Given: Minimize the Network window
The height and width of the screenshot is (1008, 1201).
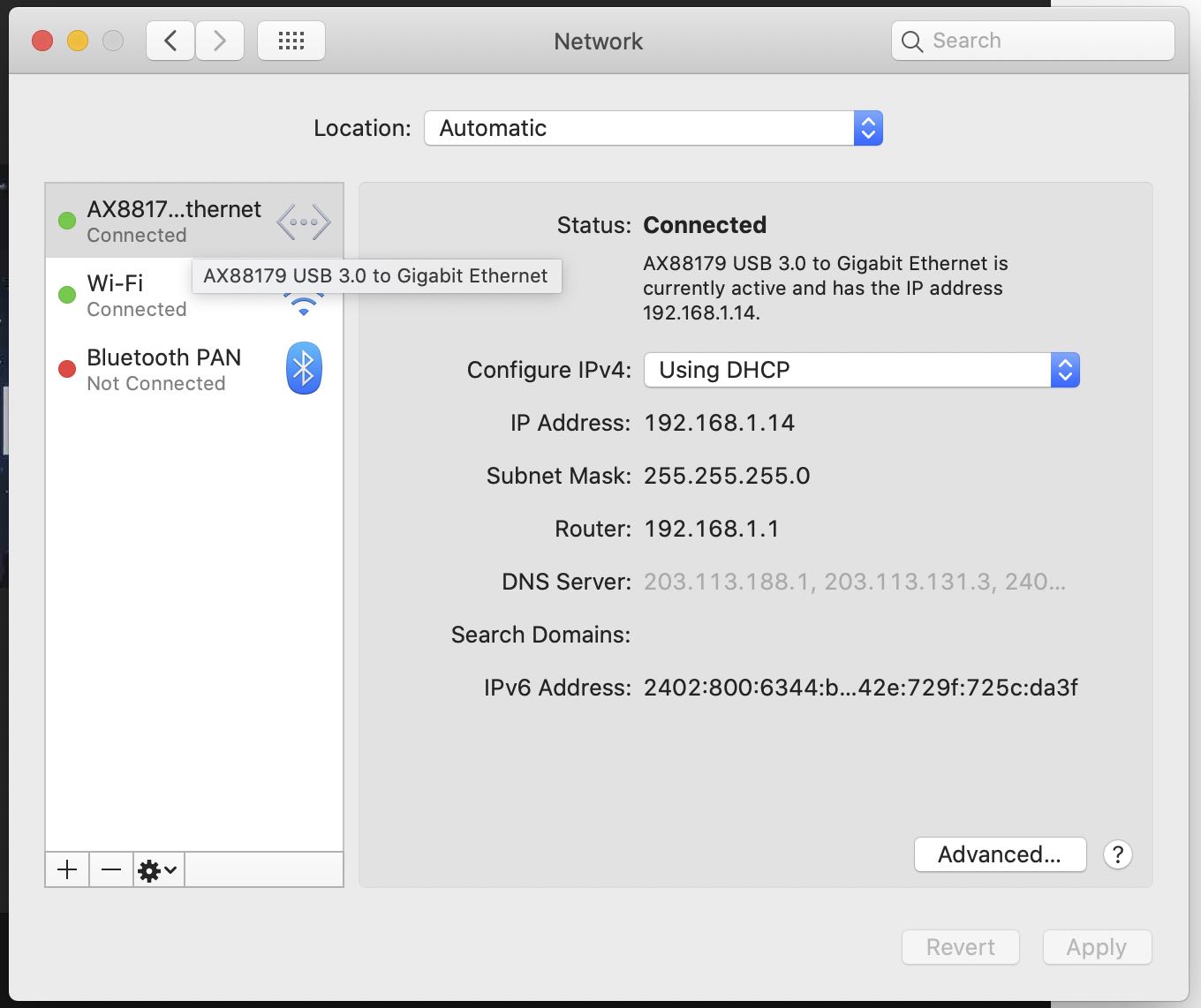Looking at the screenshot, I should (78, 41).
